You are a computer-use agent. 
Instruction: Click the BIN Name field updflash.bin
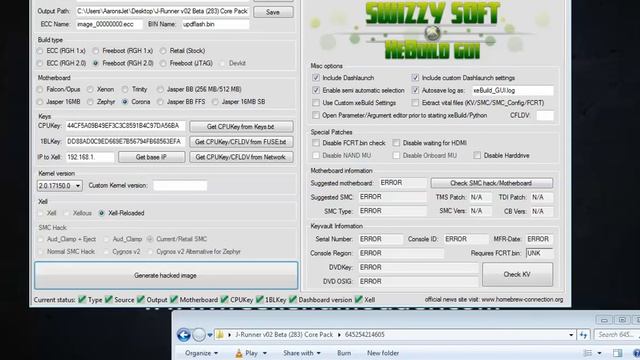pos(215,24)
